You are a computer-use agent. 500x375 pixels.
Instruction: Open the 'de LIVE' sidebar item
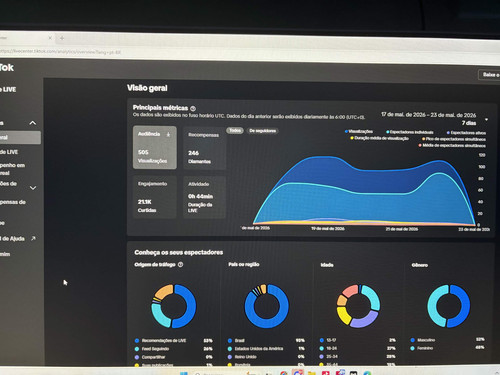tap(9, 152)
